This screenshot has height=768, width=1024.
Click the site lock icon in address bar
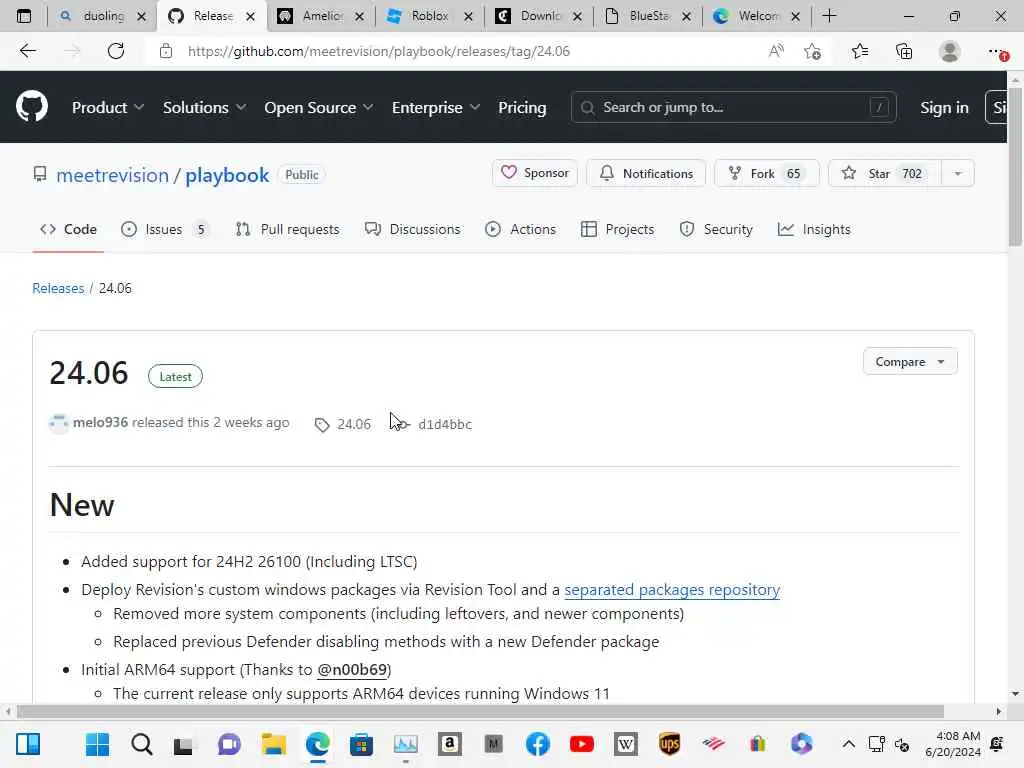pos(166,51)
